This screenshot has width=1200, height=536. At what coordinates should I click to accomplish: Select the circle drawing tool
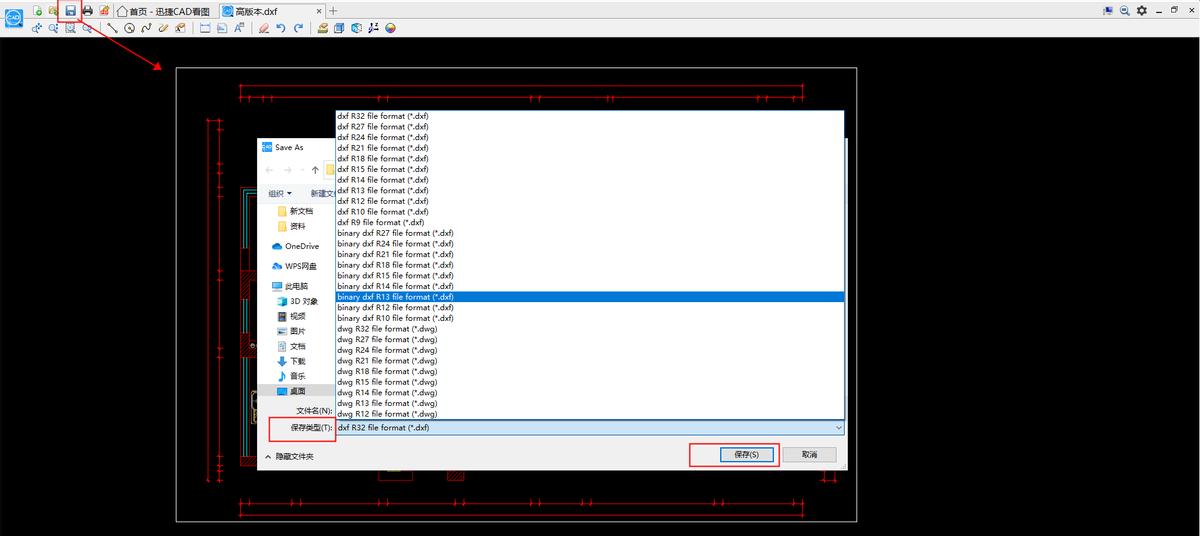click(129, 28)
